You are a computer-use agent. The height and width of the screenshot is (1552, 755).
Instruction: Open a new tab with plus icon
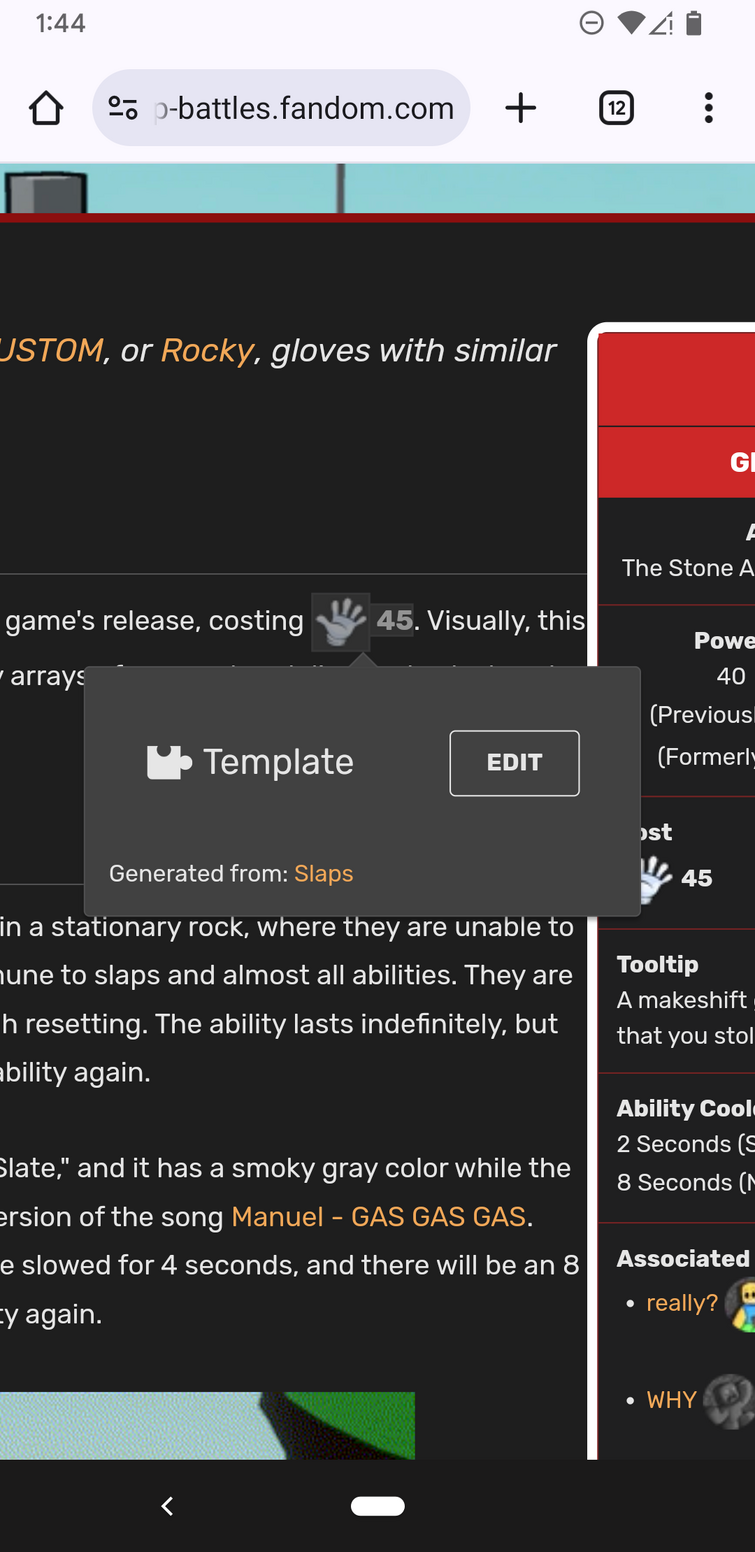[520, 108]
